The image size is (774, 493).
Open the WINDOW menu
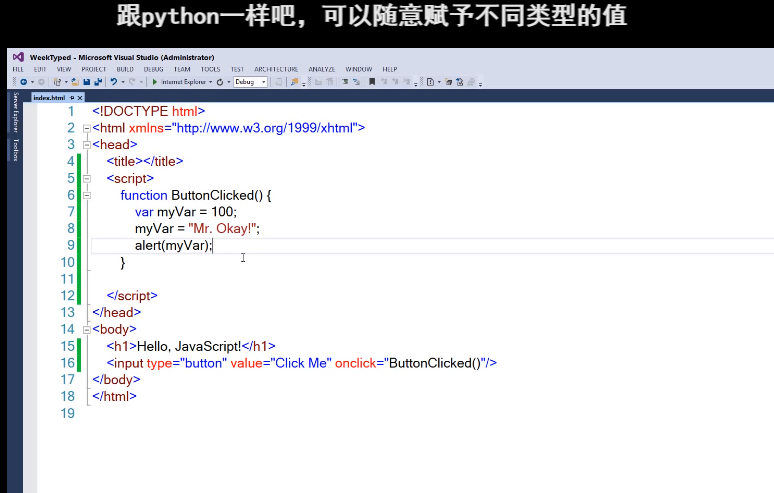[359, 70]
